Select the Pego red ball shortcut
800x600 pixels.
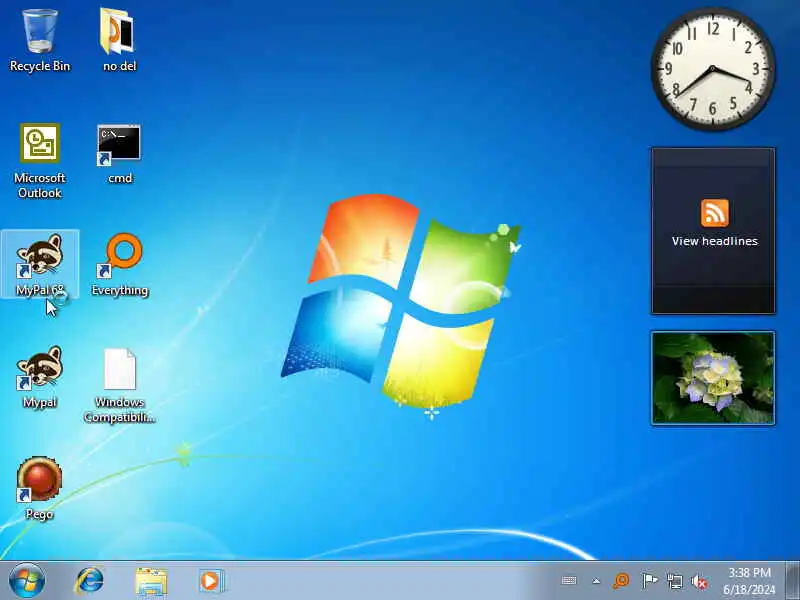(40, 488)
